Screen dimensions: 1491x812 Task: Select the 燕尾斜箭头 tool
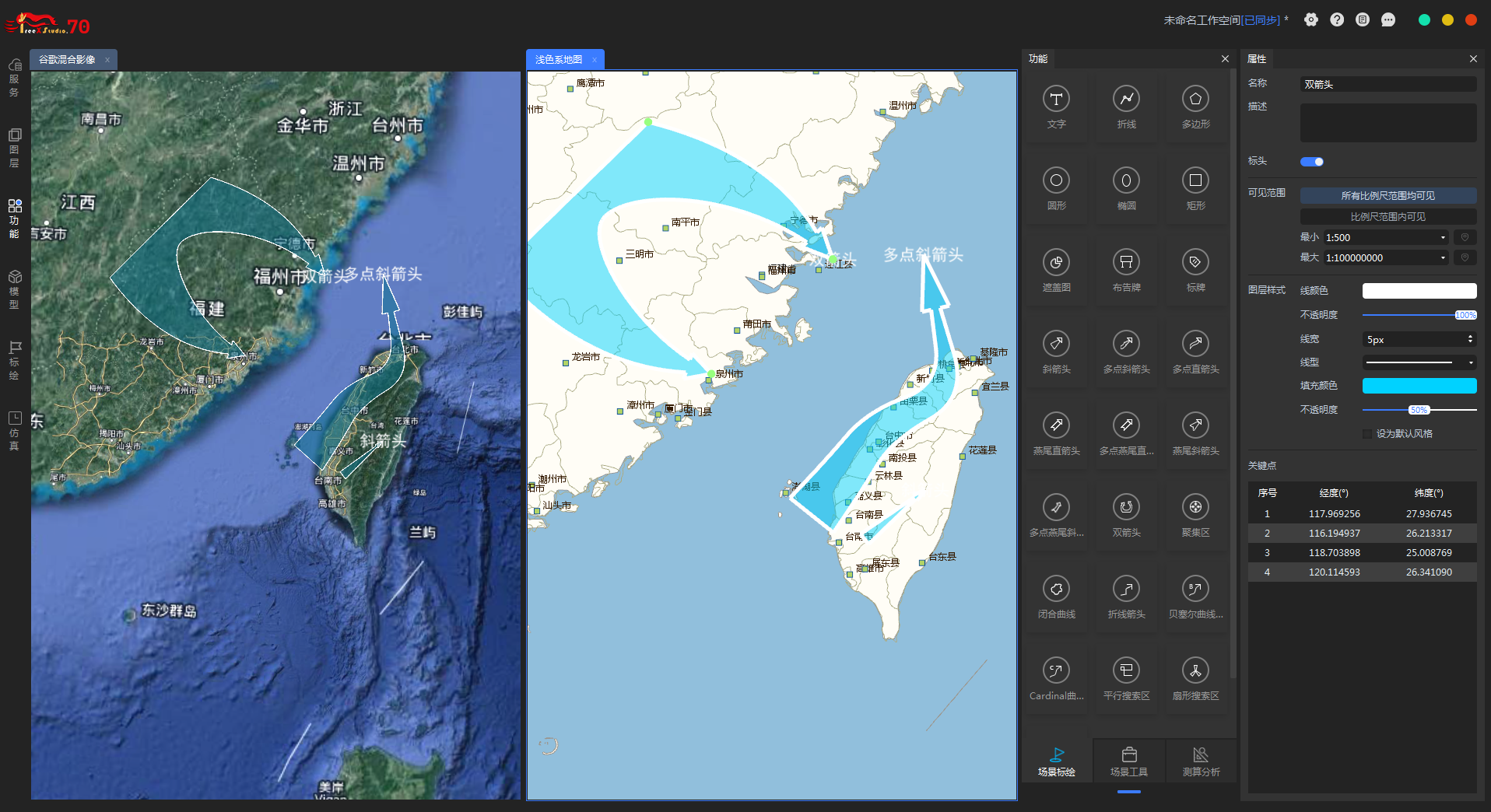[1195, 433]
